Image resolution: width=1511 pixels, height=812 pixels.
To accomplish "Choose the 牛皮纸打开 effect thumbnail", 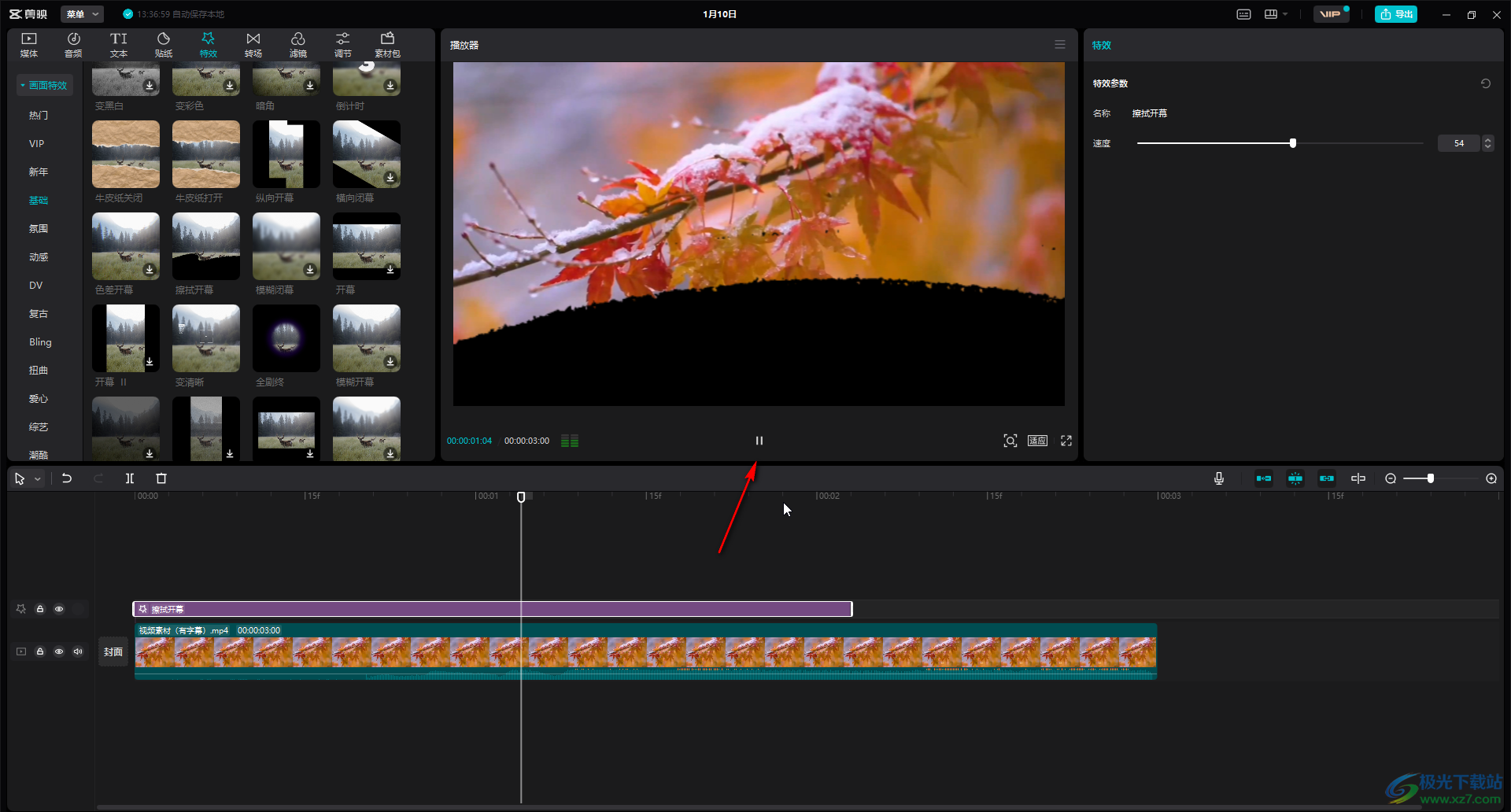I will click(206, 154).
